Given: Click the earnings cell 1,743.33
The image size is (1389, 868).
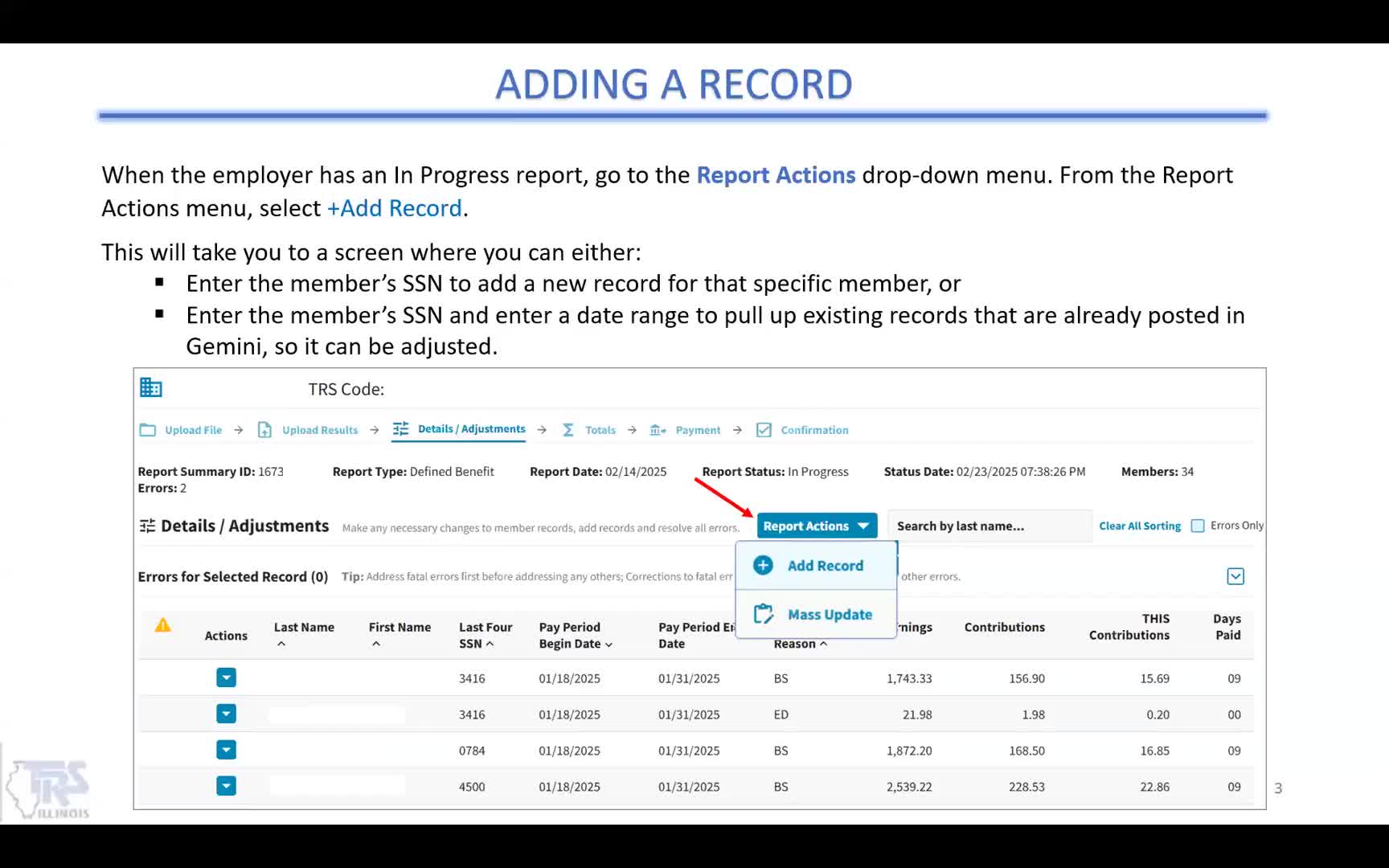Looking at the screenshot, I should (909, 678).
